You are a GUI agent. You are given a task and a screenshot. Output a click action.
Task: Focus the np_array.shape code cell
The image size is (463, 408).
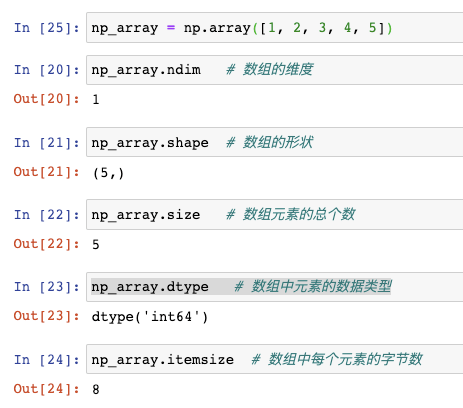275,142
